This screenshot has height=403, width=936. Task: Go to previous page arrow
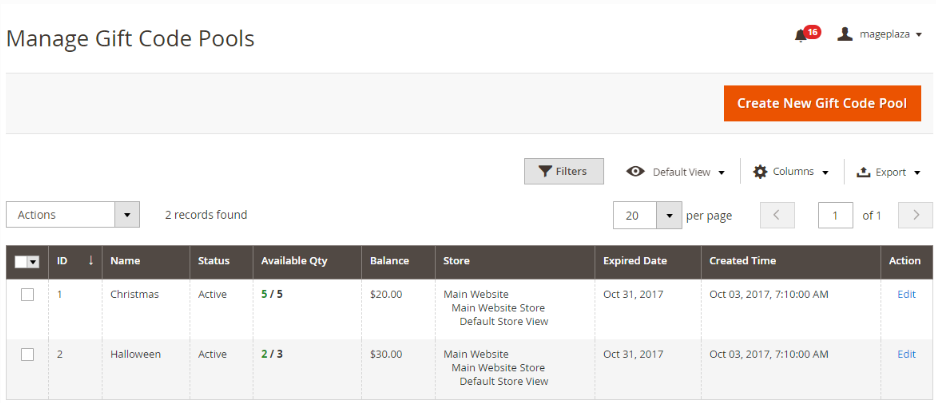pos(777,215)
